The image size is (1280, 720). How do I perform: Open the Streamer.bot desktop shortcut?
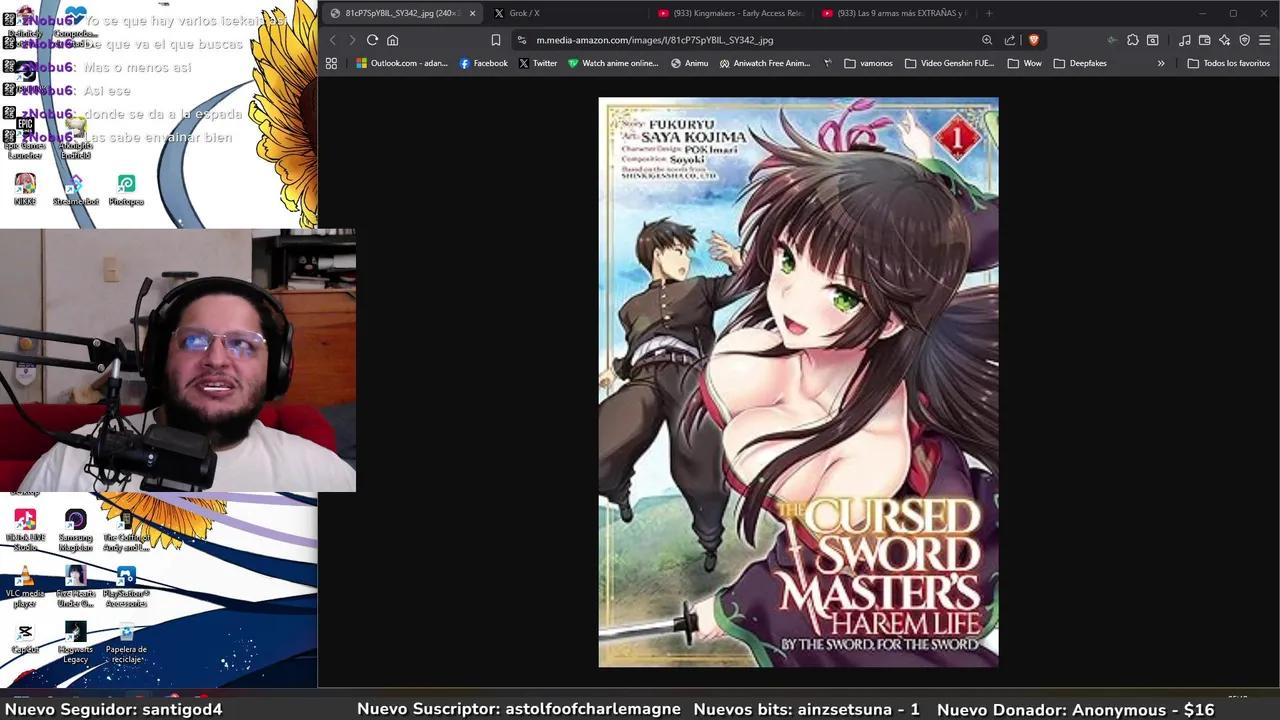76,189
